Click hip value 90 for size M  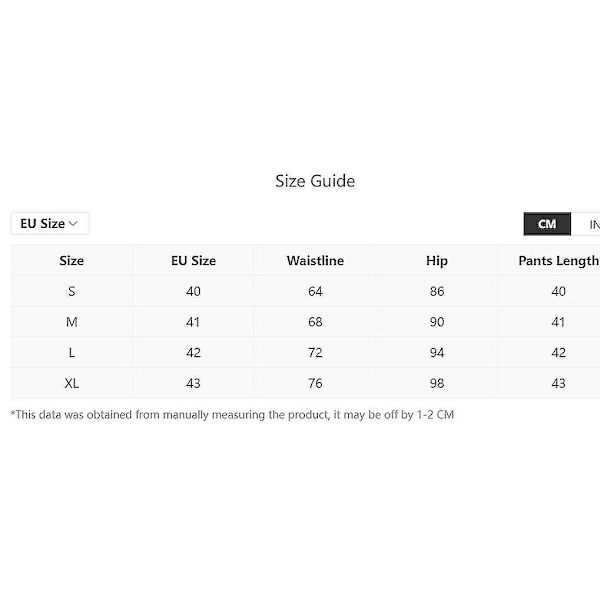click(x=437, y=322)
